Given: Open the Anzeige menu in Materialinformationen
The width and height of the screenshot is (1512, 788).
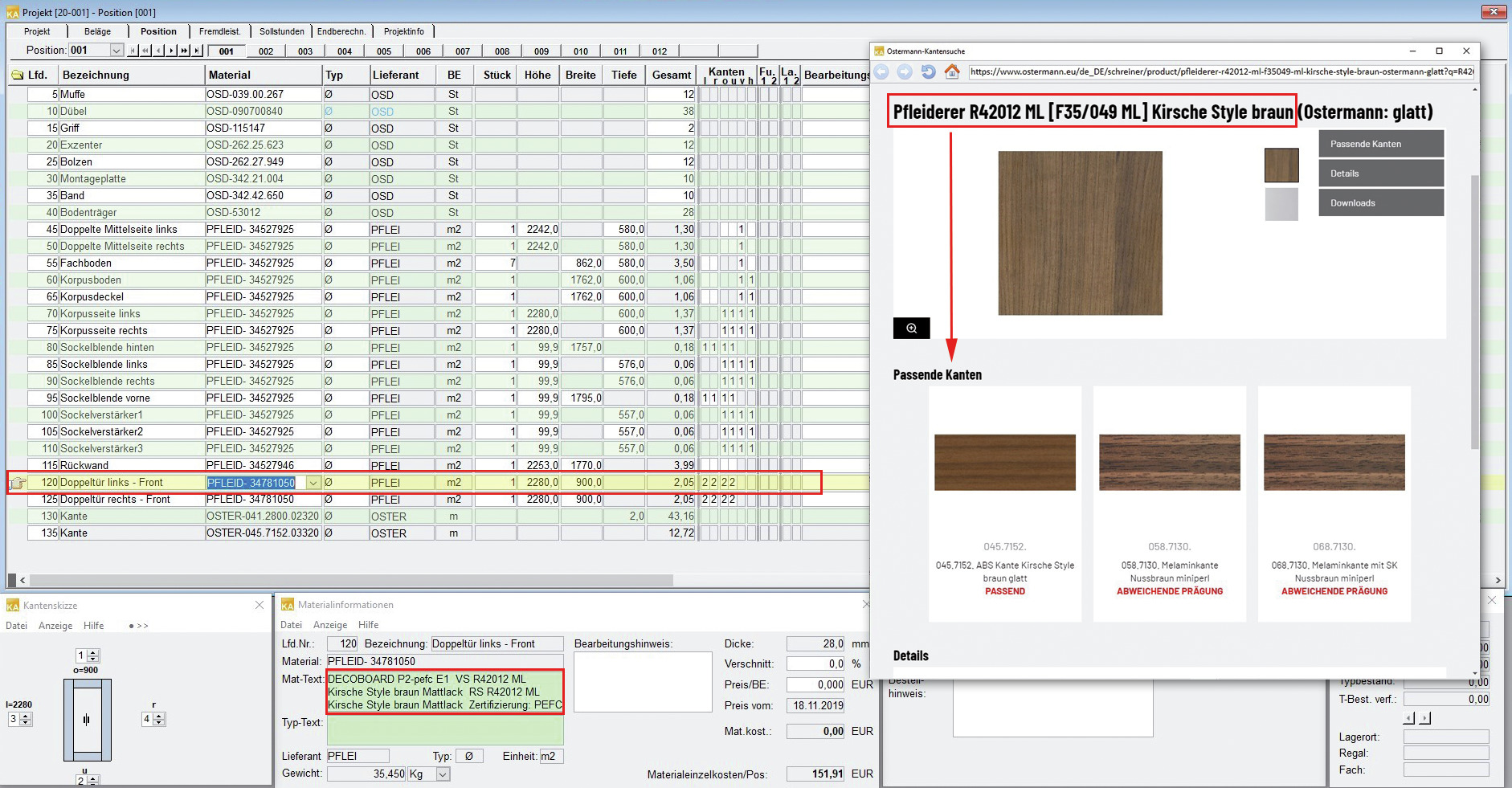Looking at the screenshot, I should click(329, 625).
